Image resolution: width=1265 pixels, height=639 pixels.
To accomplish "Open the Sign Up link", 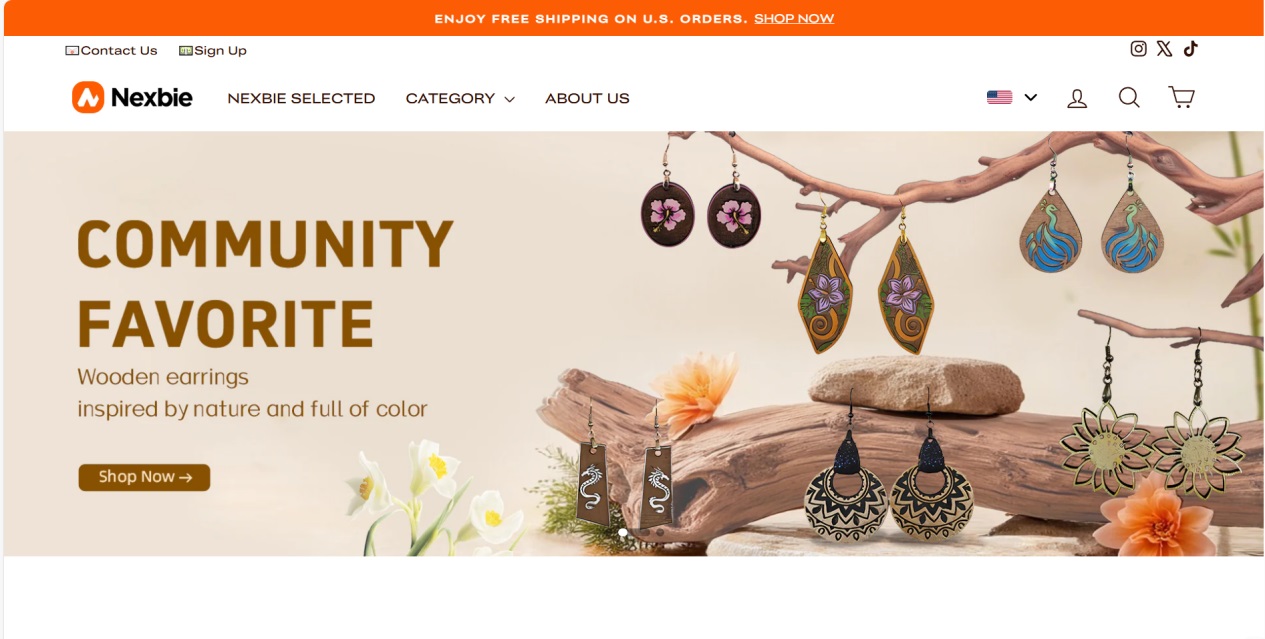I will coord(220,51).
